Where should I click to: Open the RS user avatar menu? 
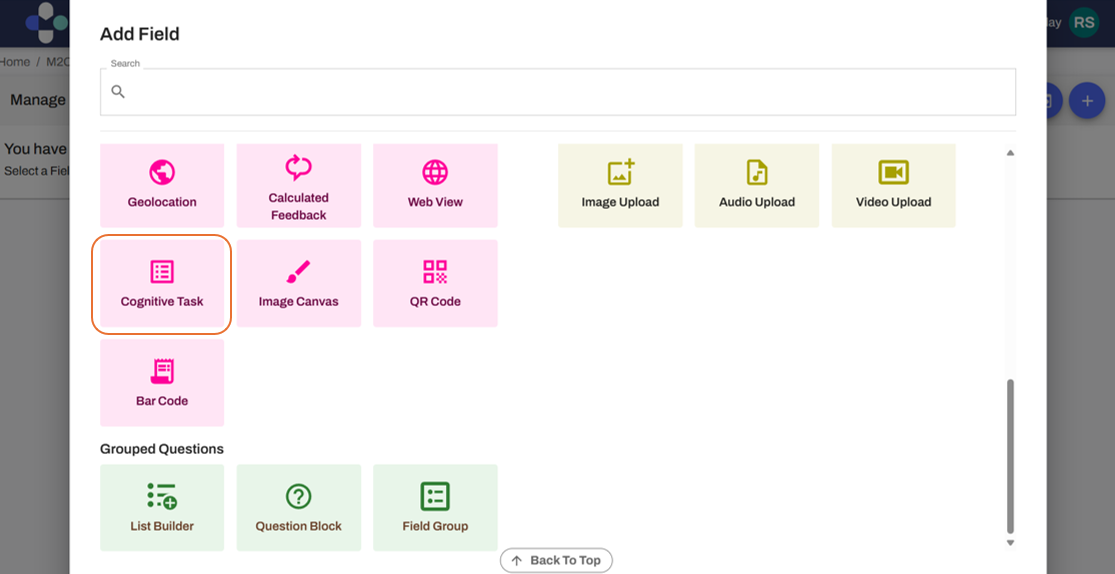click(x=1084, y=22)
